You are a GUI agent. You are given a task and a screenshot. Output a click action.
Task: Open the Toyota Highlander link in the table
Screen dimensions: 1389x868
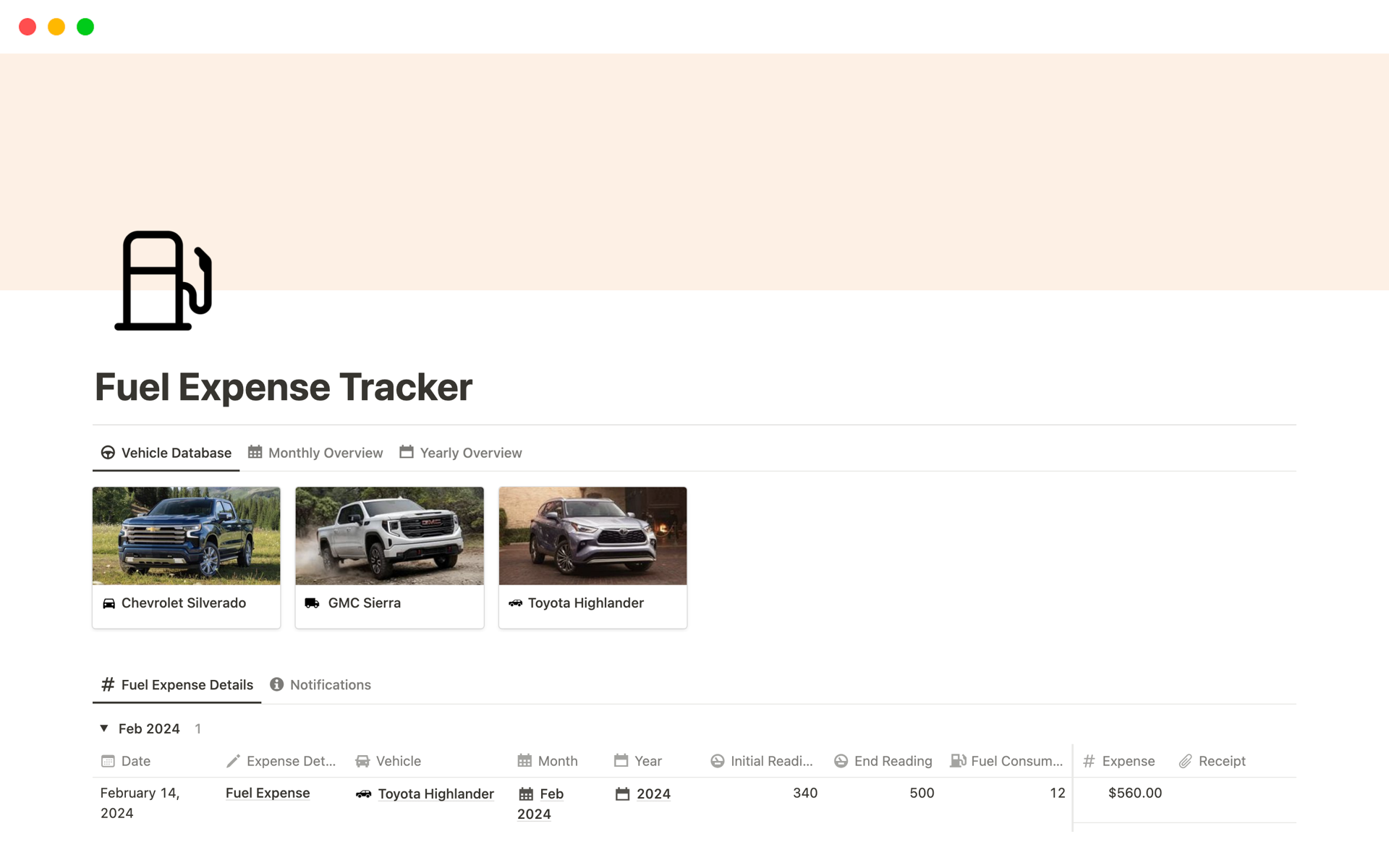(436, 793)
